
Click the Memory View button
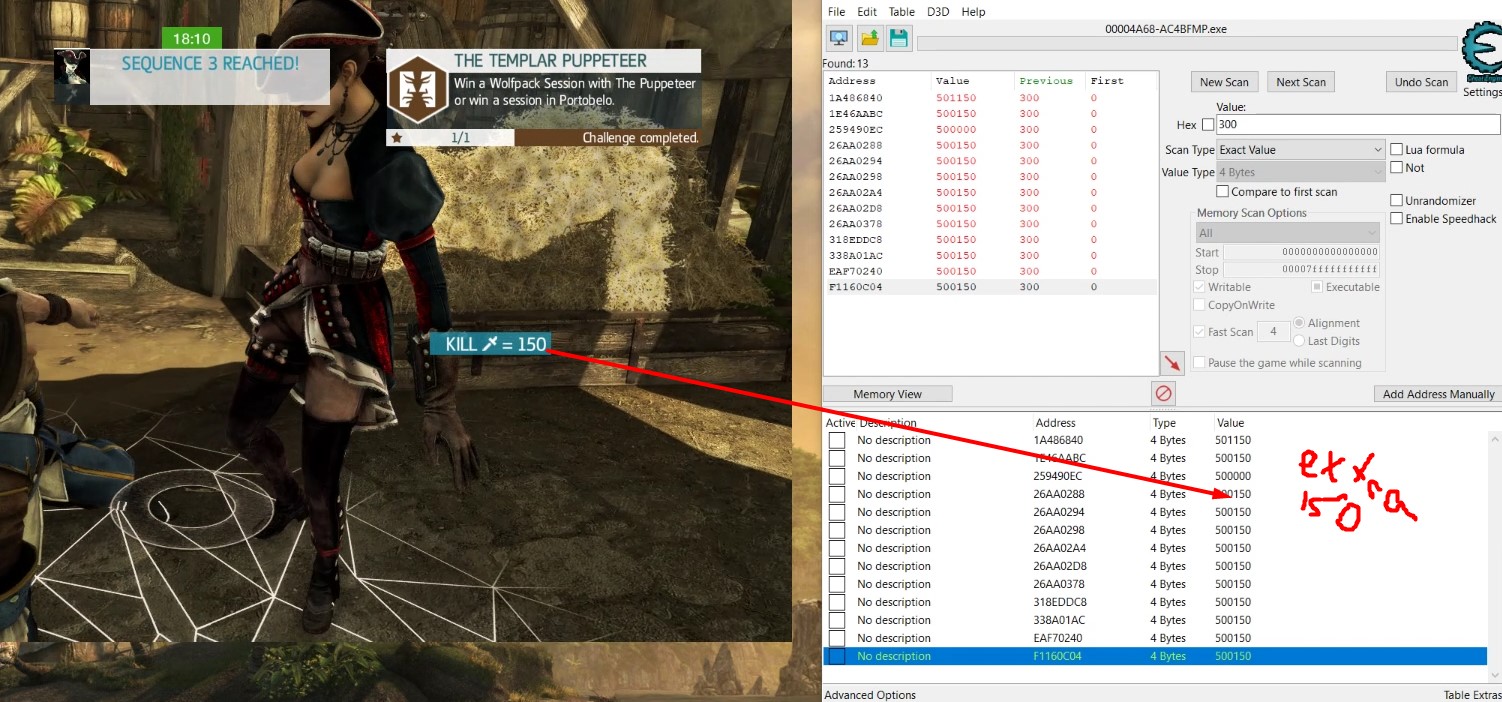coord(887,394)
